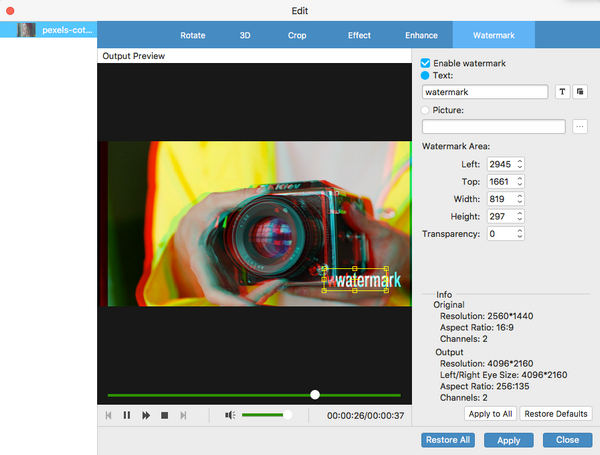Click the fast forward button
Viewport: 600px width, 455px height.
coord(146,415)
